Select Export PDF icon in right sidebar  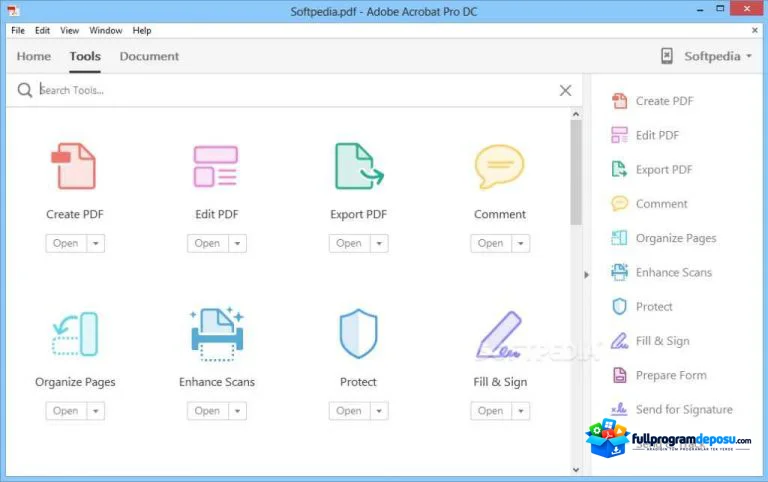[620, 169]
